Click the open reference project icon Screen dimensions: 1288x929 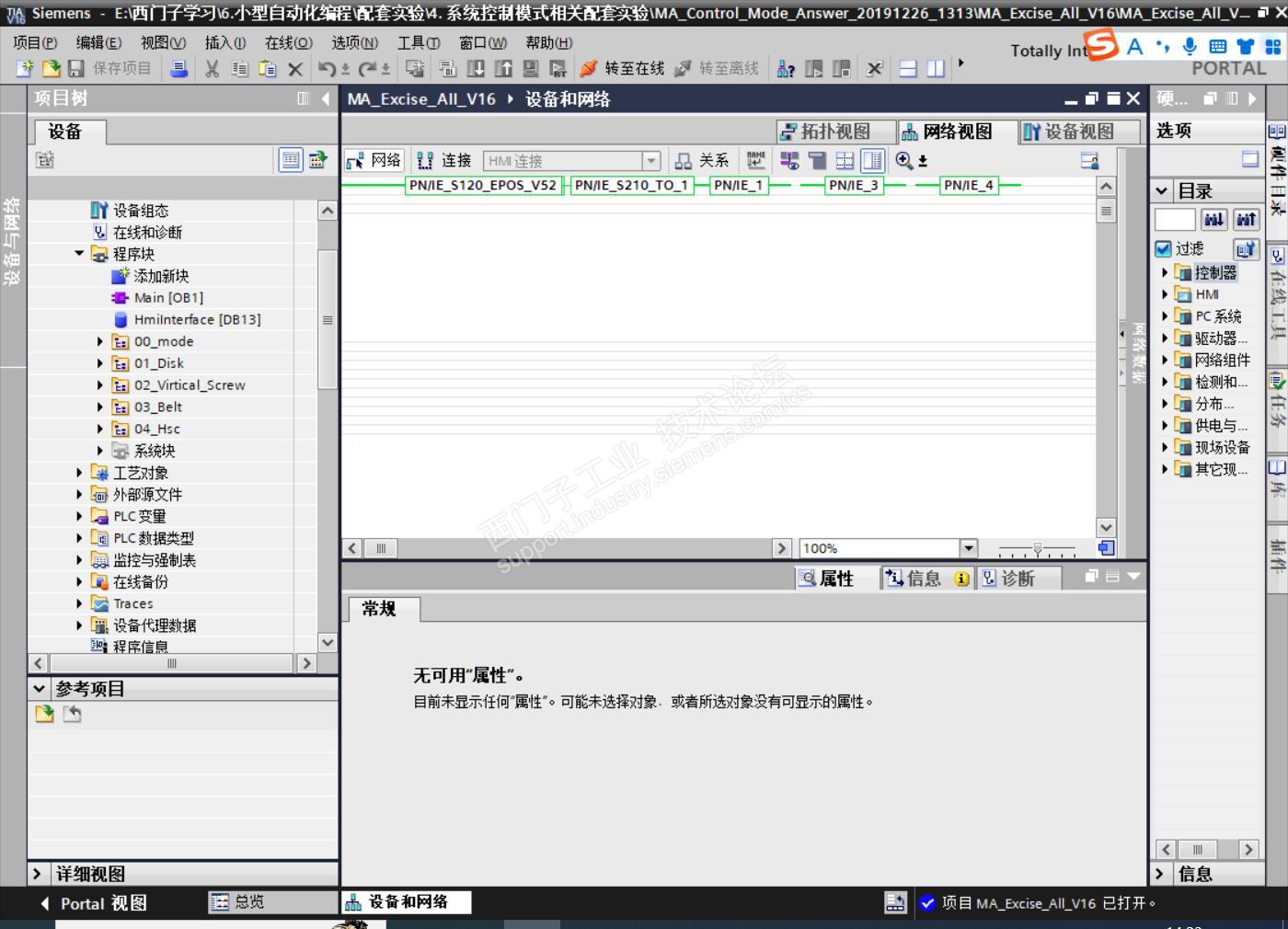point(44,714)
